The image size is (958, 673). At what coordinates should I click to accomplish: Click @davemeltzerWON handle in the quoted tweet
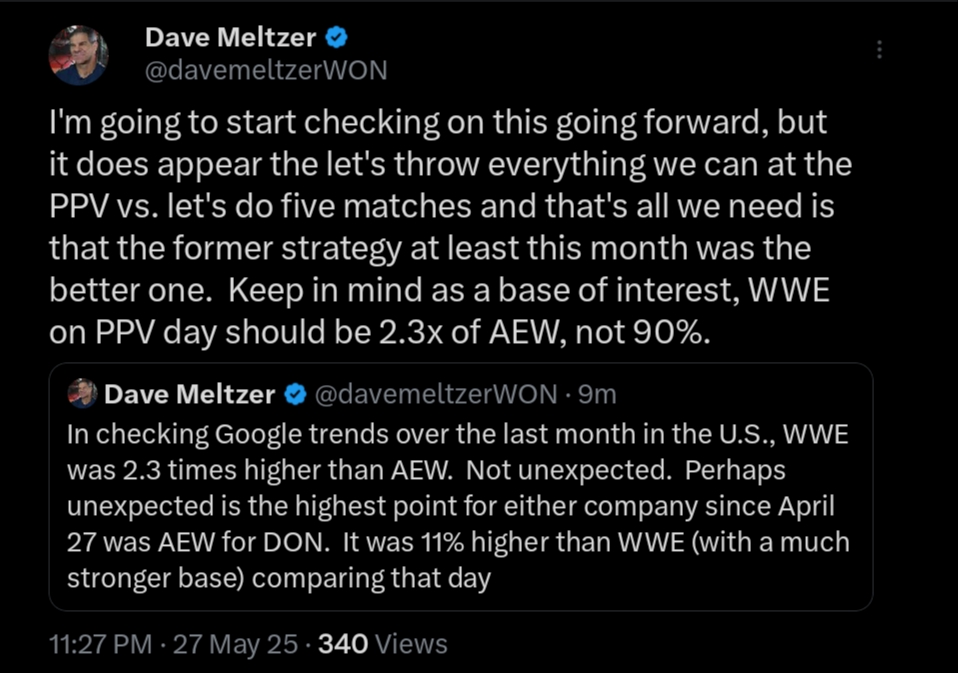(434, 395)
